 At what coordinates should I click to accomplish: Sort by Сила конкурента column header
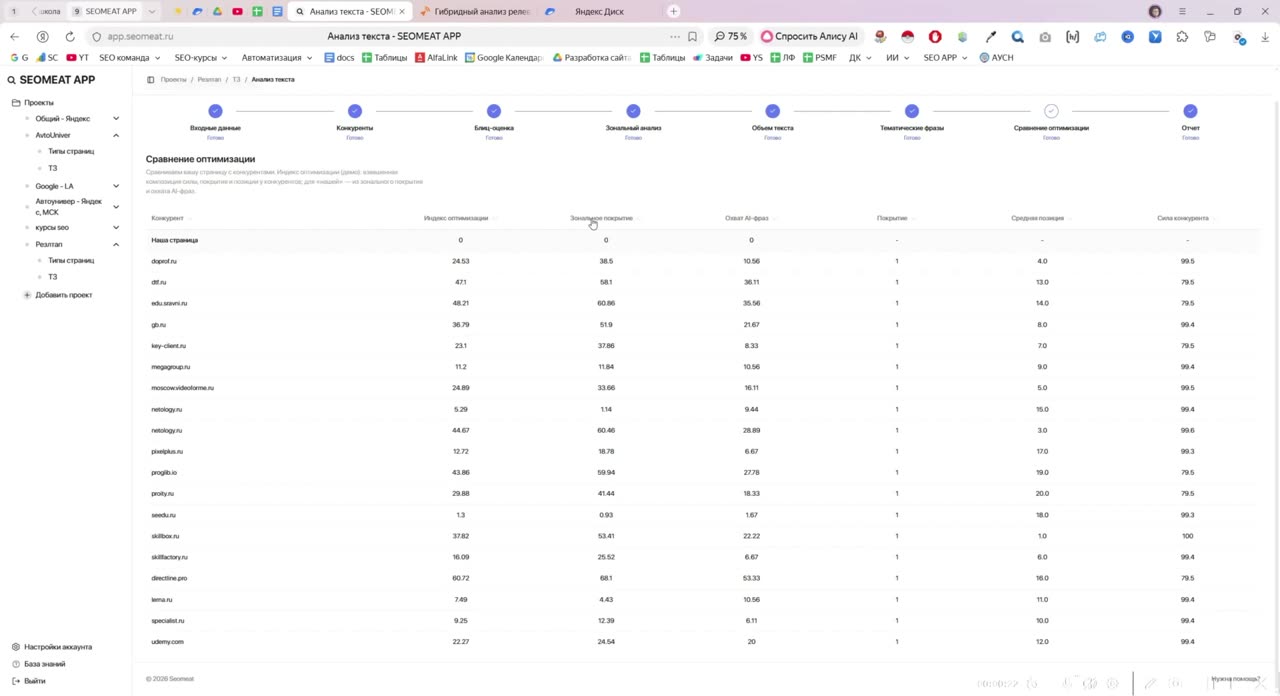coord(1183,218)
